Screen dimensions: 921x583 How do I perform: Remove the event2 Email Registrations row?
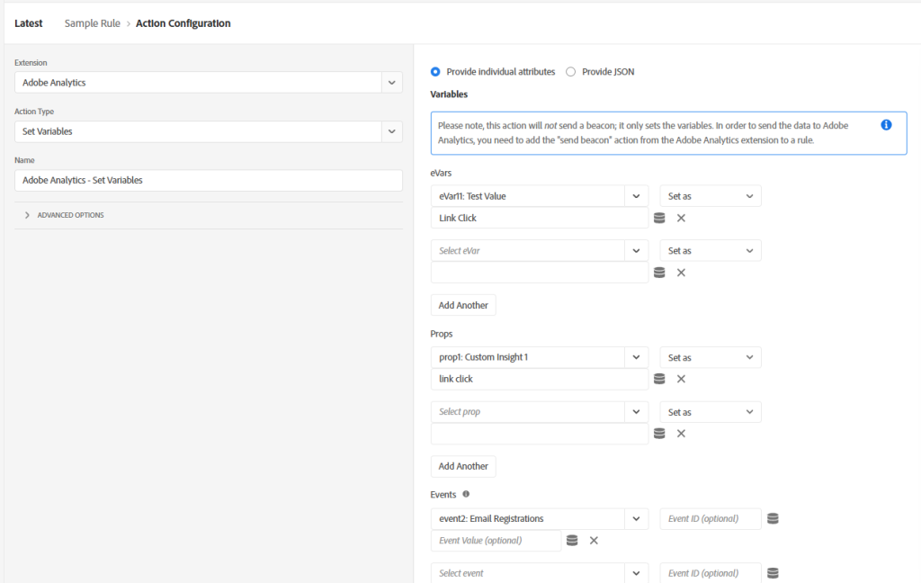[594, 540]
